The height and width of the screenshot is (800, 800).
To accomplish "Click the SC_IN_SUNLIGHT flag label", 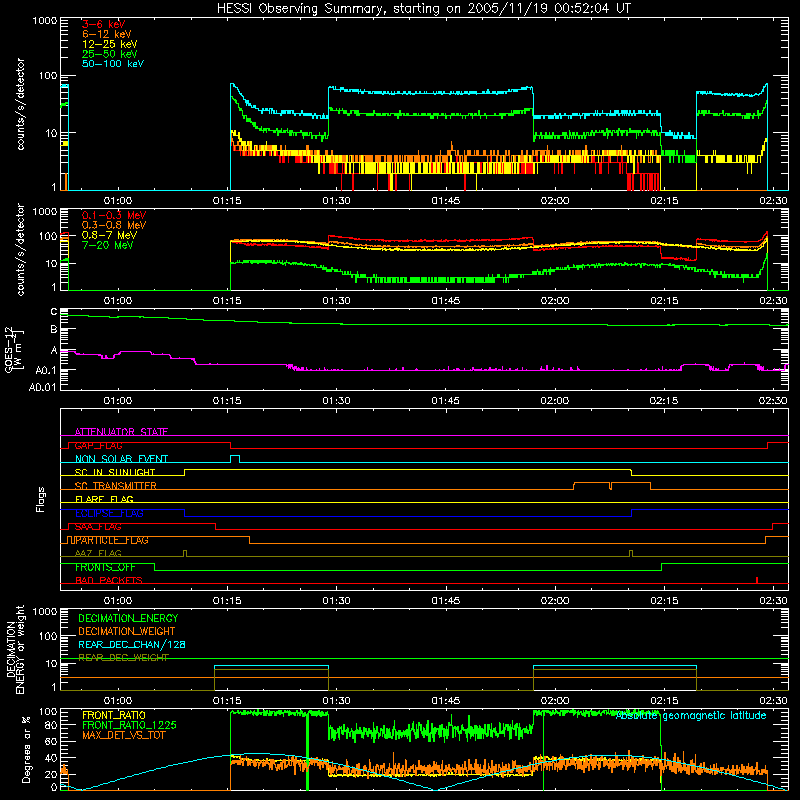I will [115, 472].
